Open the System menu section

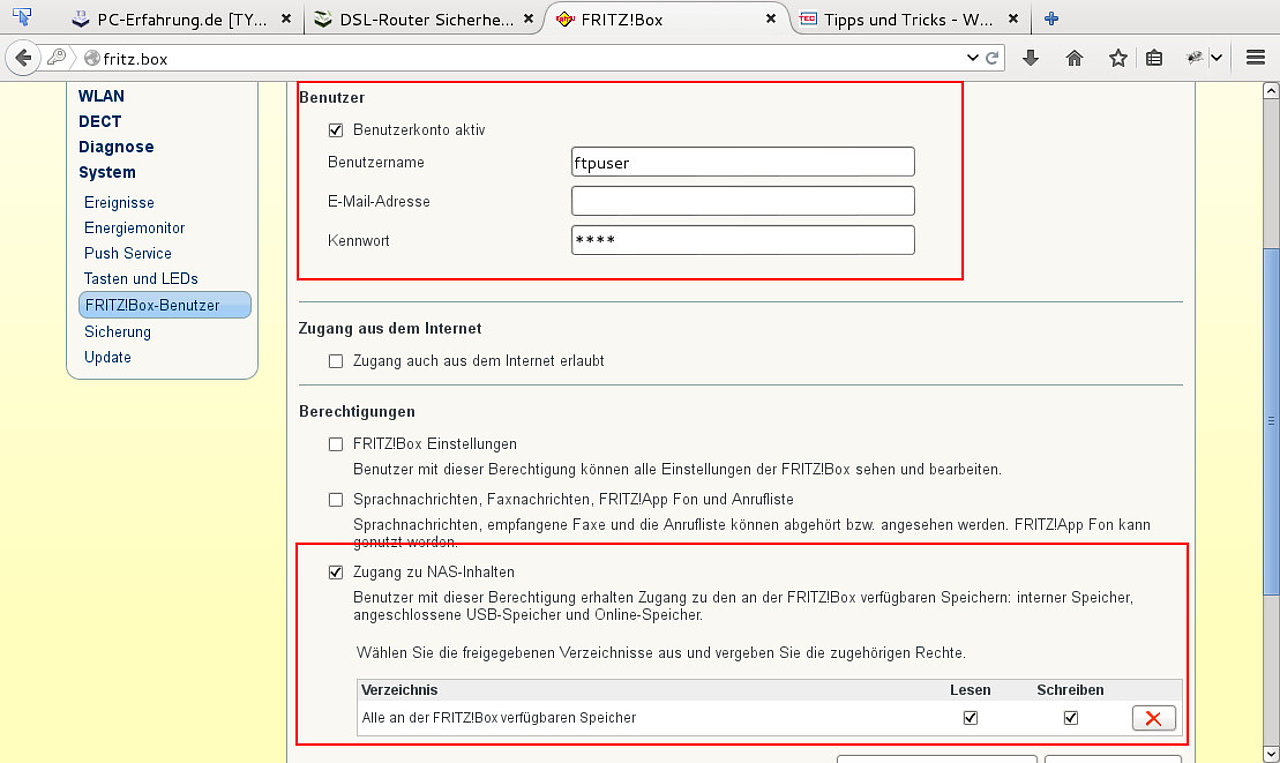[x=107, y=172]
